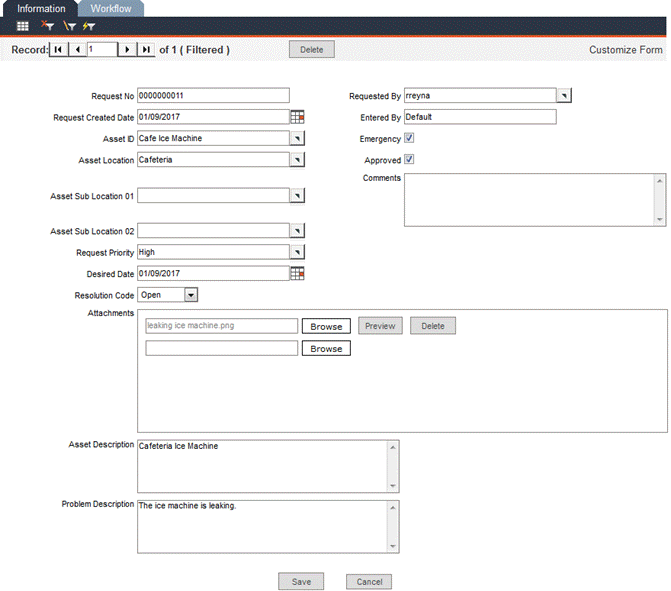The width and height of the screenshot is (671, 591).
Task: Open Asset Location lookup arrow
Action: 297,160
